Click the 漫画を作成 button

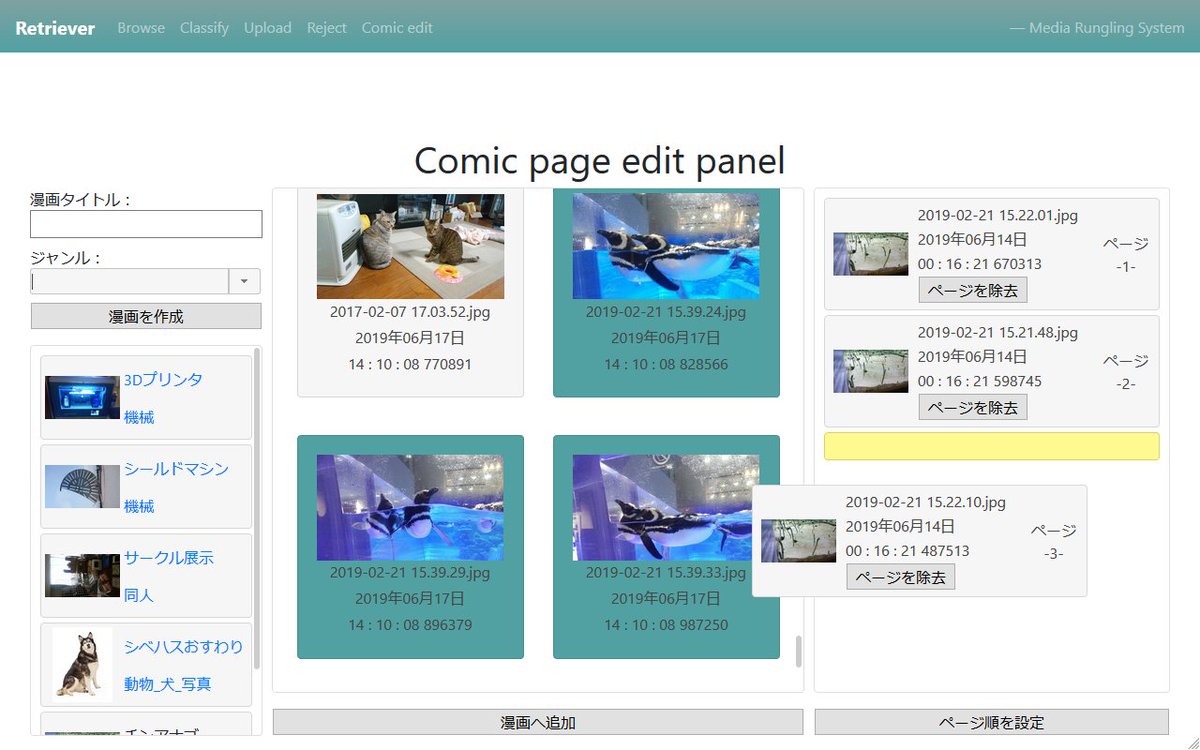click(x=146, y=316)
